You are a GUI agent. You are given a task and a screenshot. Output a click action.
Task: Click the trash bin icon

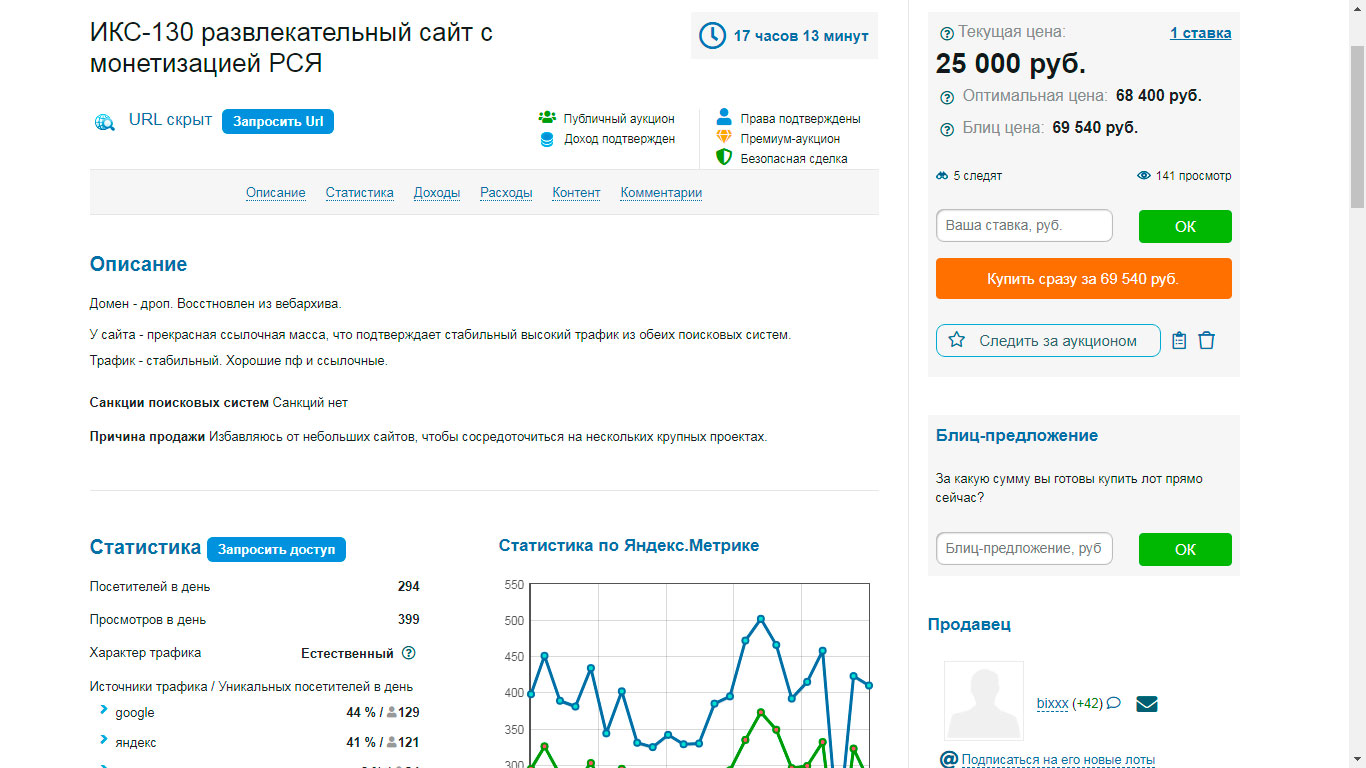[x=1207, y=341]
